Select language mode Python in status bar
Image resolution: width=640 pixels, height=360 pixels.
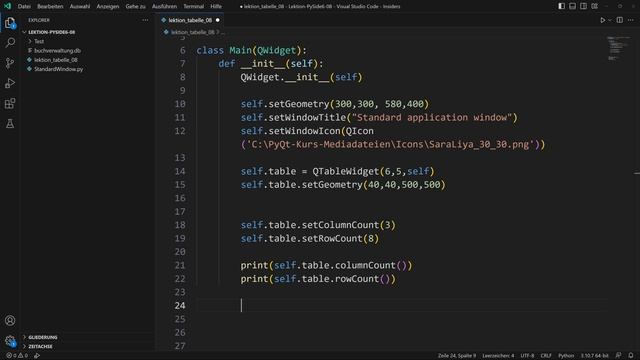pyautogui.click(x=566, y=356)
